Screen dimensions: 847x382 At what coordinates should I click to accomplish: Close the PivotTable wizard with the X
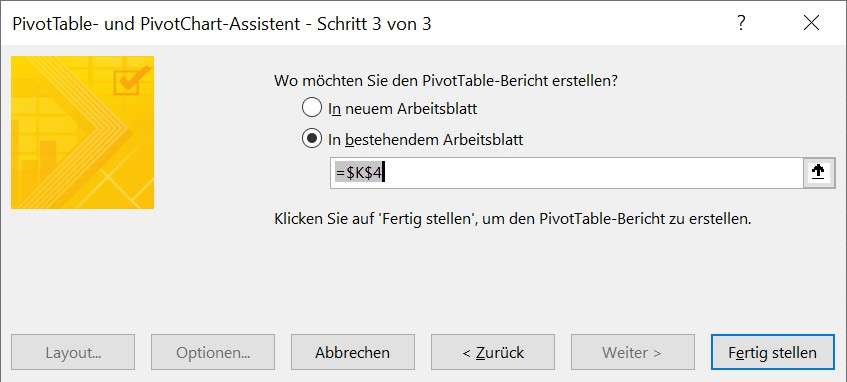[x=811, y=23]
